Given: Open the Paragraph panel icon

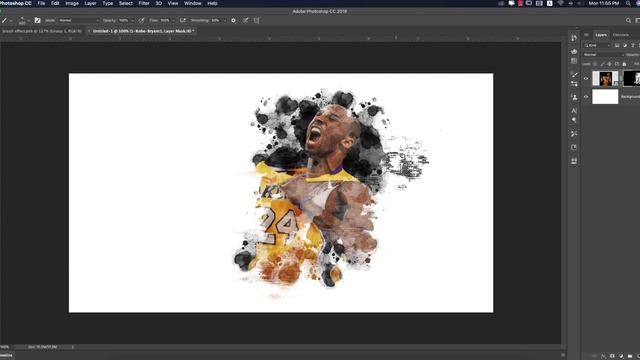Looking at the screenshot, I should pyautogui.click(x=574, y=120).
